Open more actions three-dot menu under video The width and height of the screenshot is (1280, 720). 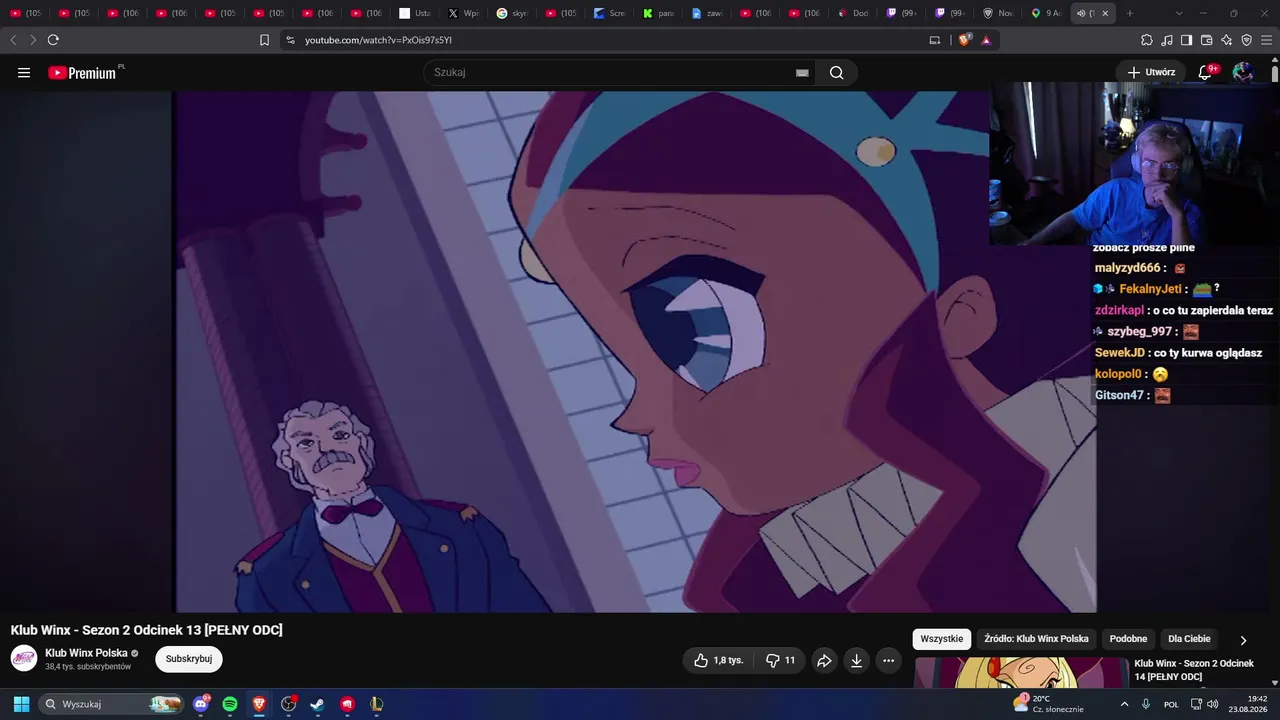(x=888, y=660)
